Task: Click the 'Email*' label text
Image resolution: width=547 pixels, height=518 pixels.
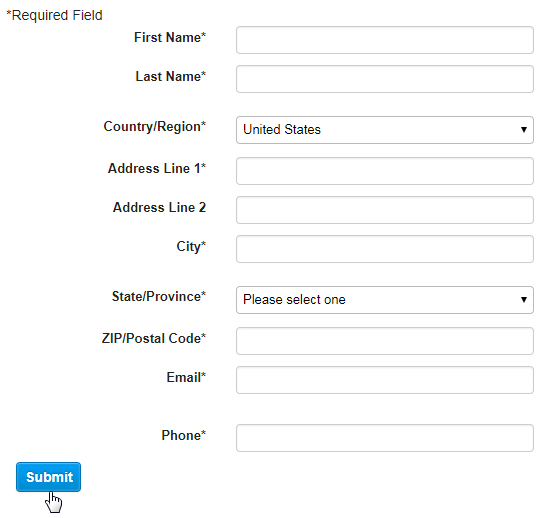Action: [186, 377]
